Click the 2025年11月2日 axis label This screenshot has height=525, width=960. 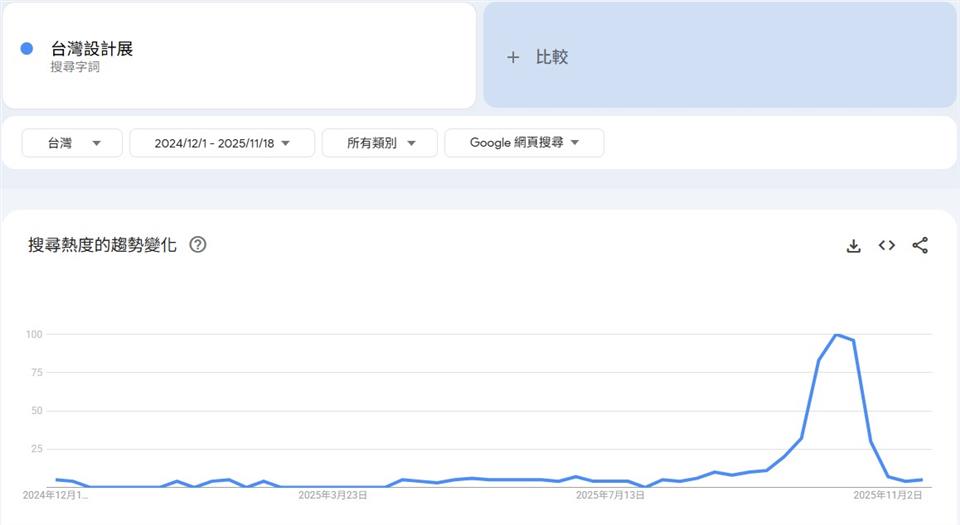[x=887, y=495]
